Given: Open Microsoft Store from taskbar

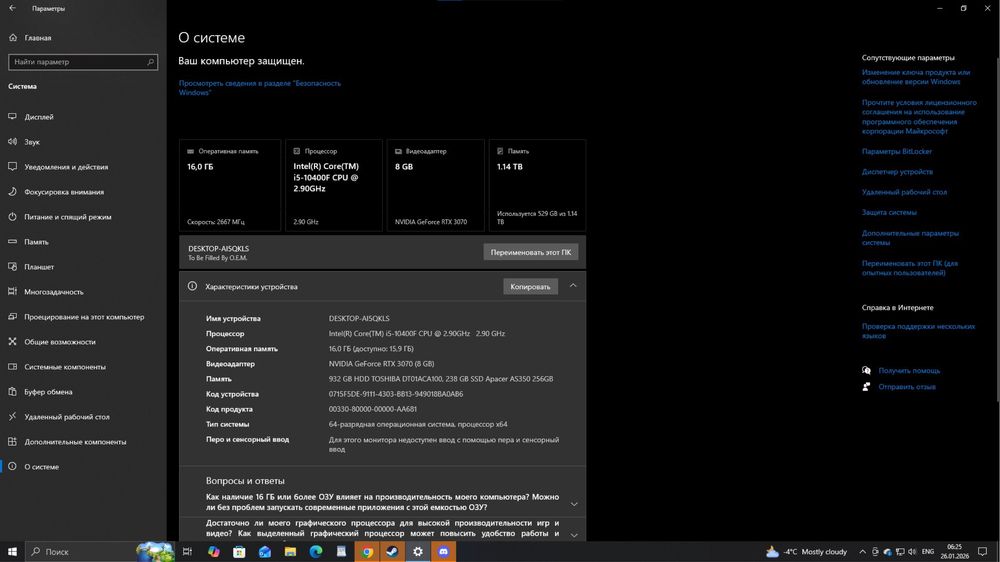Looking at the screenshot, I should [x=239, y=551].
